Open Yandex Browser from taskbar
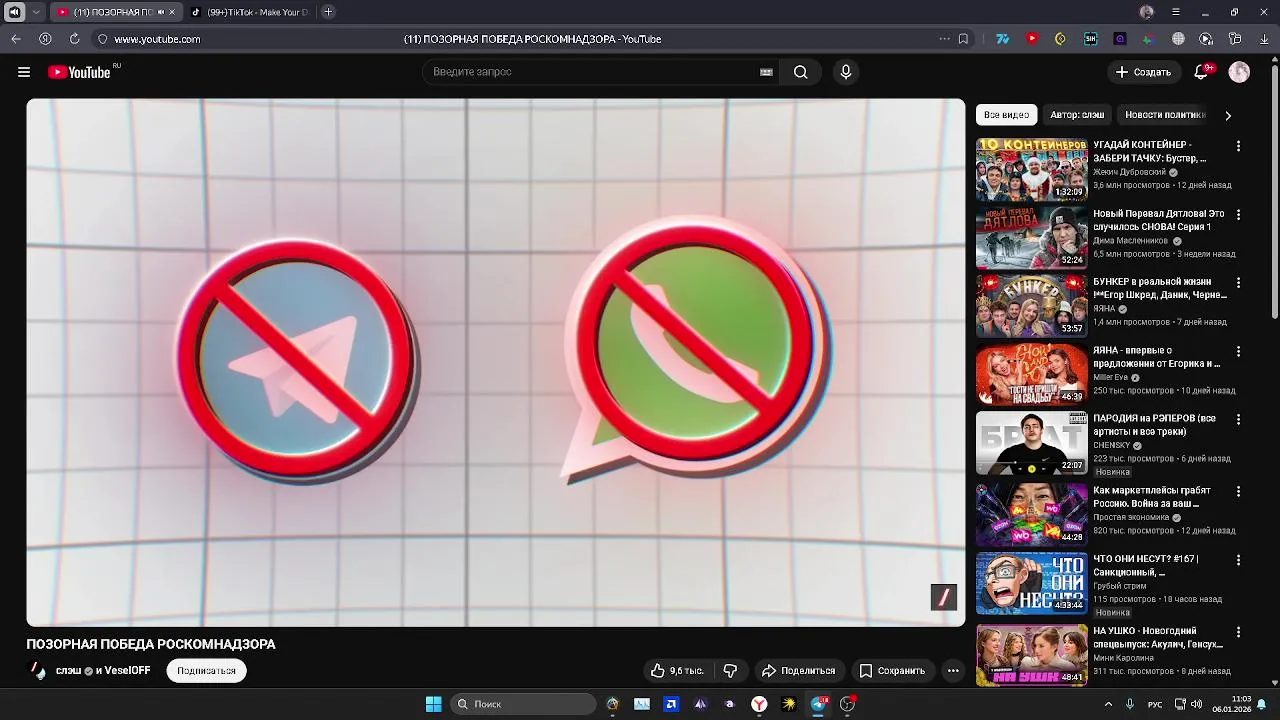The width and height of the screenshot is (1280, 720). [760, 704]
